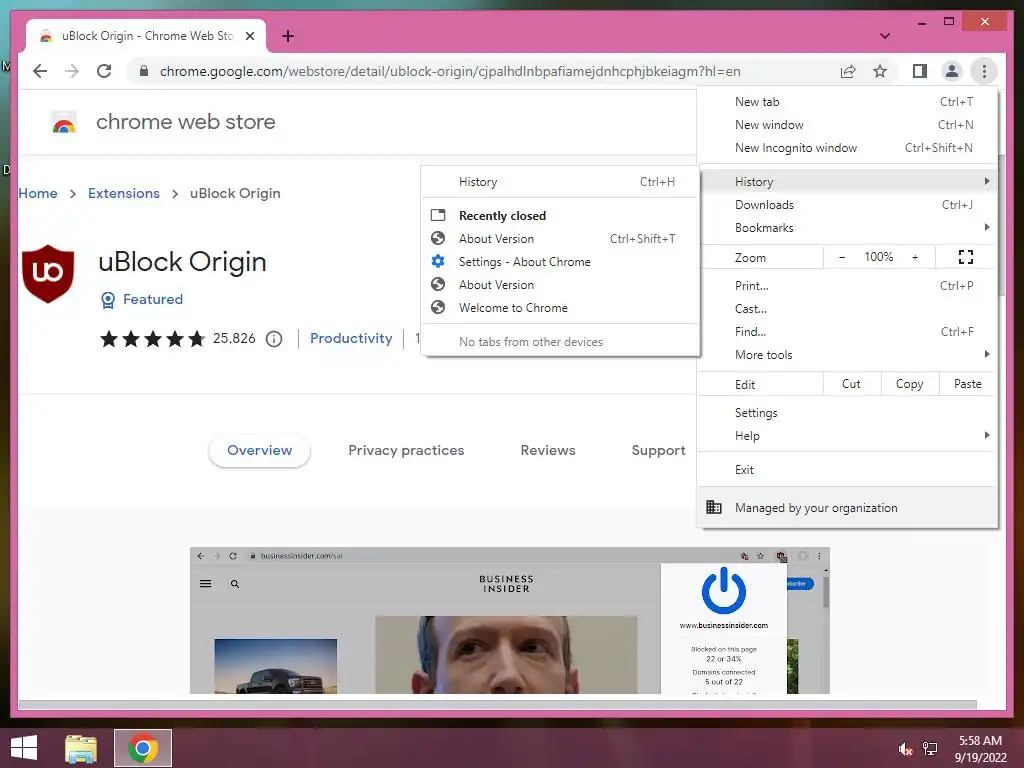Click the 100% zoom level value
Screen dimensions: 1024x768
click(x=878, y=257)
